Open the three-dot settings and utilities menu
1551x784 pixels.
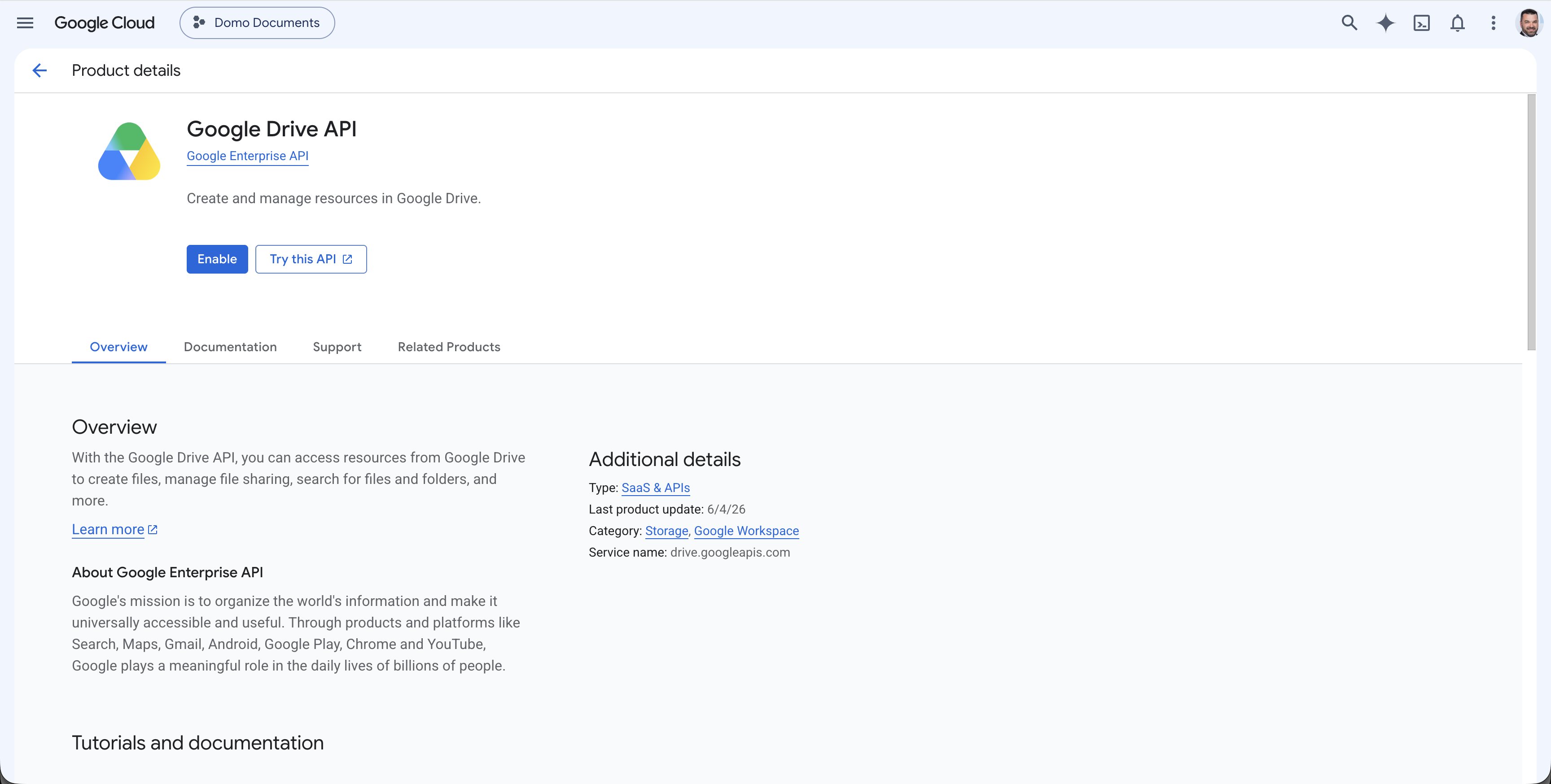pyautogui.click(x=1493, y=23)
